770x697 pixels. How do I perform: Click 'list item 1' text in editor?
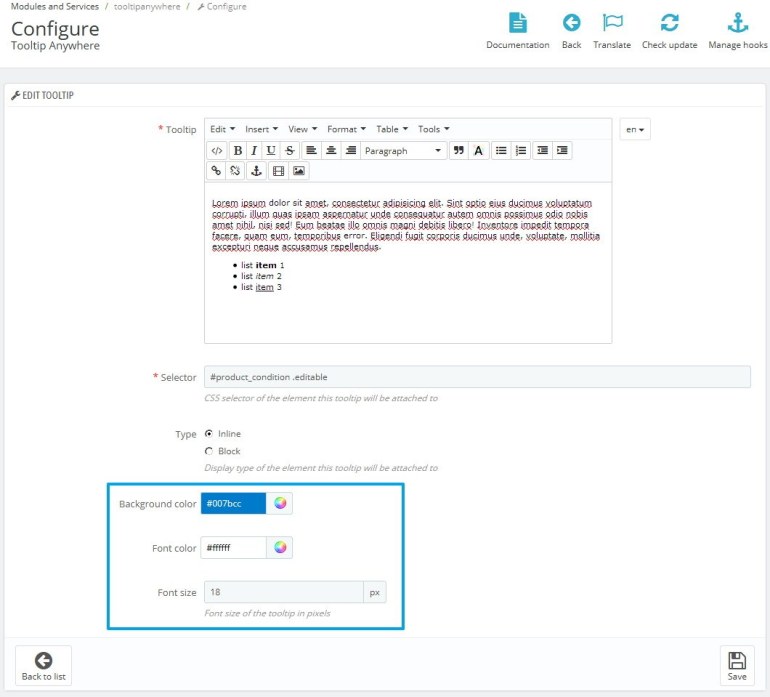[x=263, y=265]
